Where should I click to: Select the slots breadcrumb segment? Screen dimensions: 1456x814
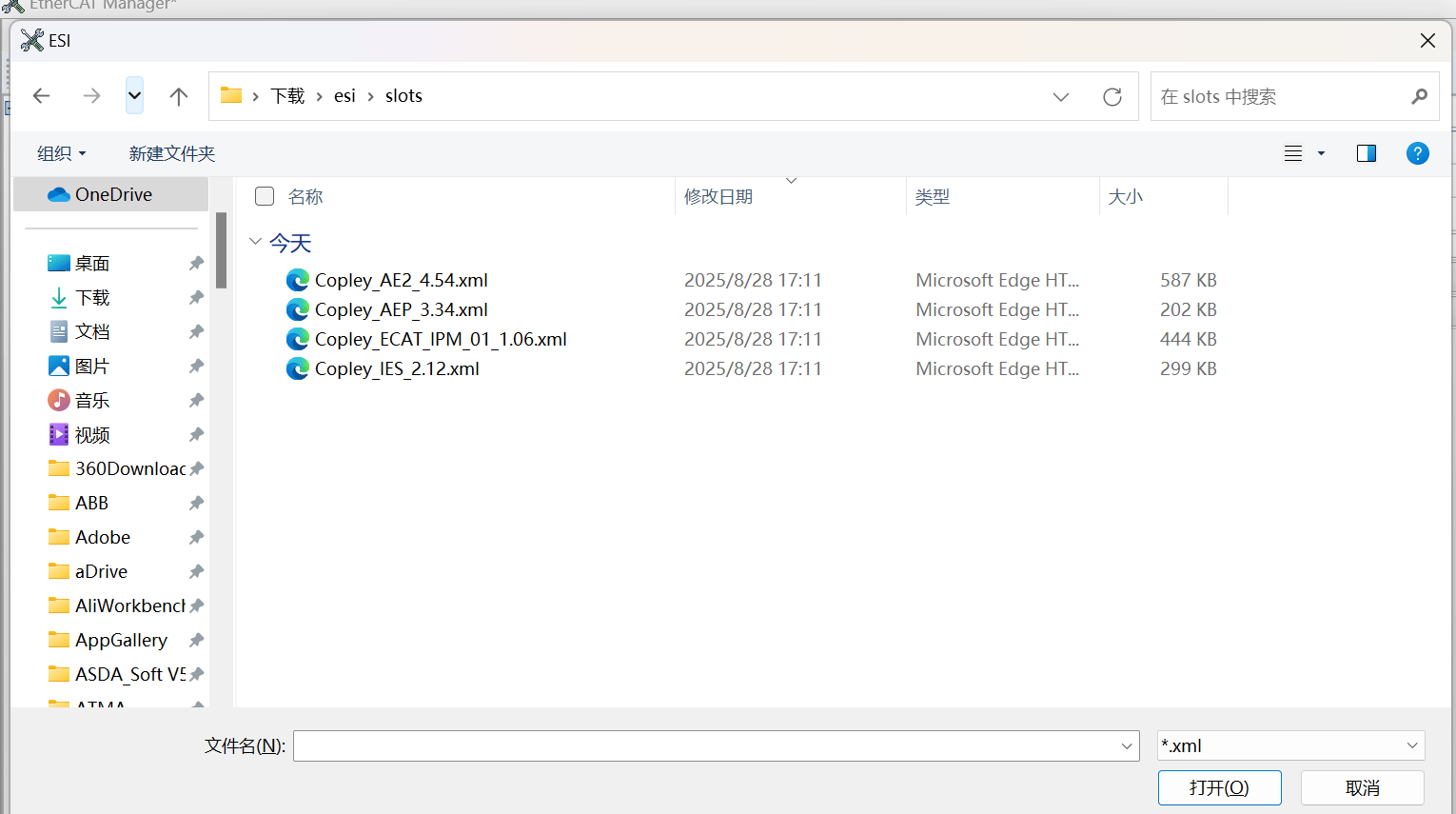403,96
